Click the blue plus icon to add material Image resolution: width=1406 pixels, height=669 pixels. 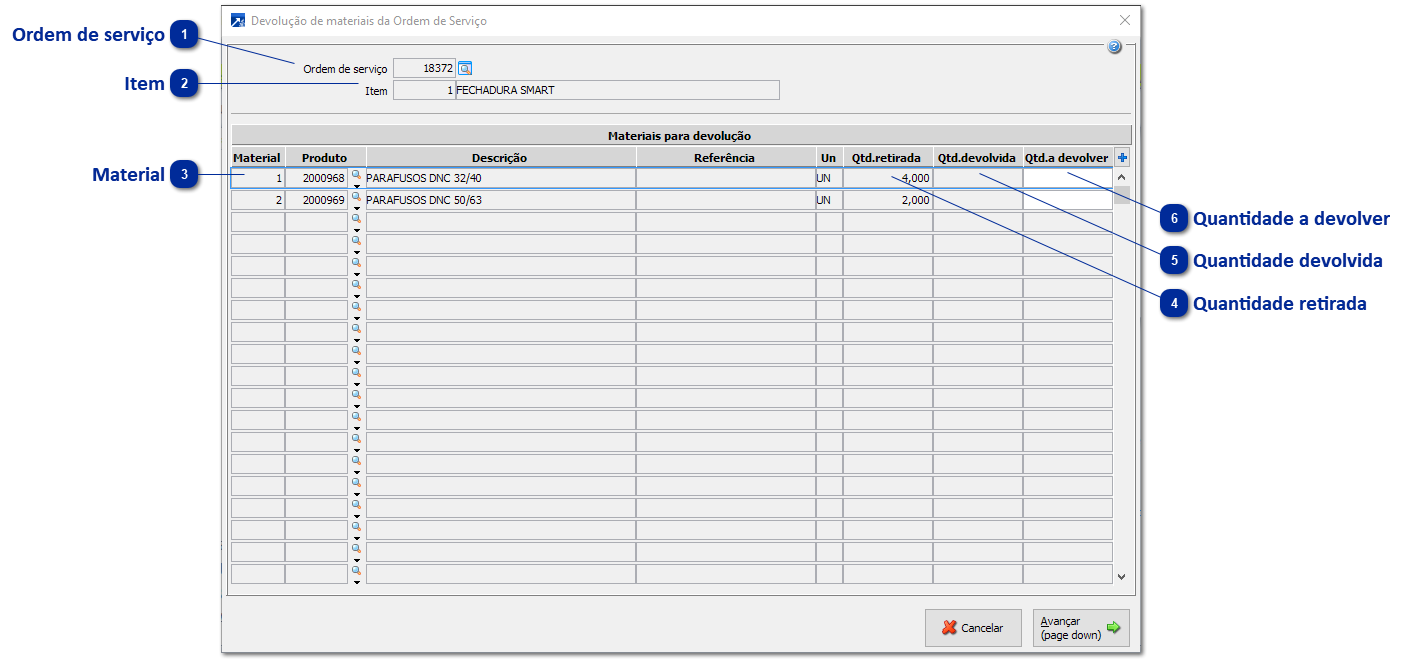[x=1122, y=158]
